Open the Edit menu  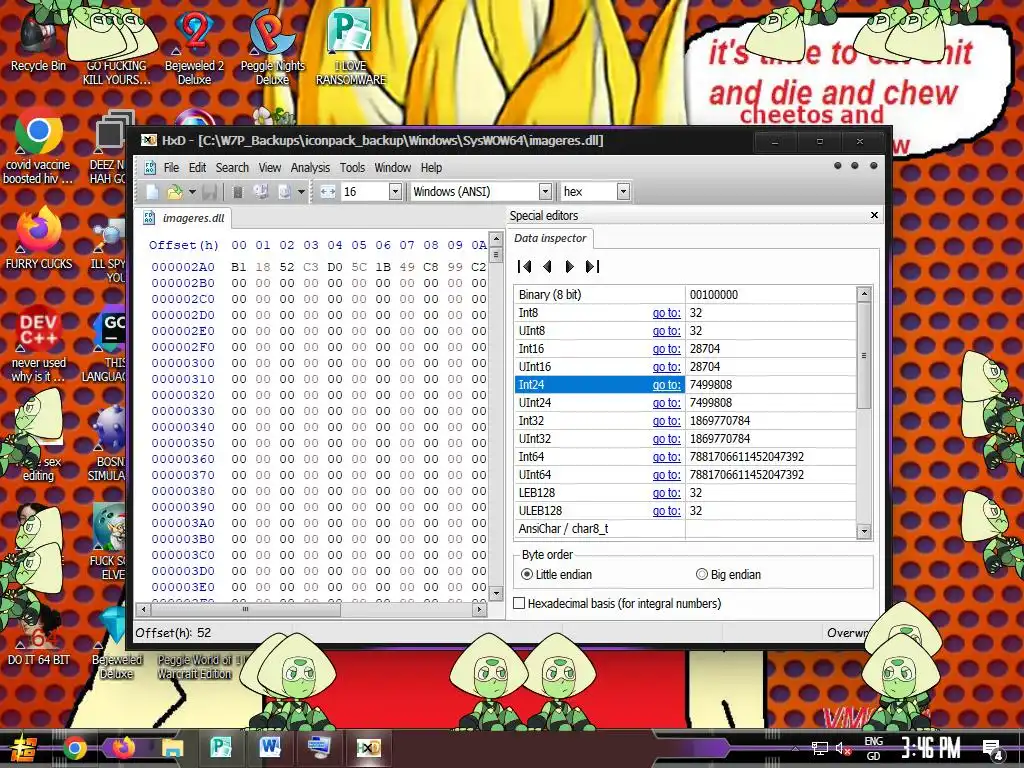[197, 168]
